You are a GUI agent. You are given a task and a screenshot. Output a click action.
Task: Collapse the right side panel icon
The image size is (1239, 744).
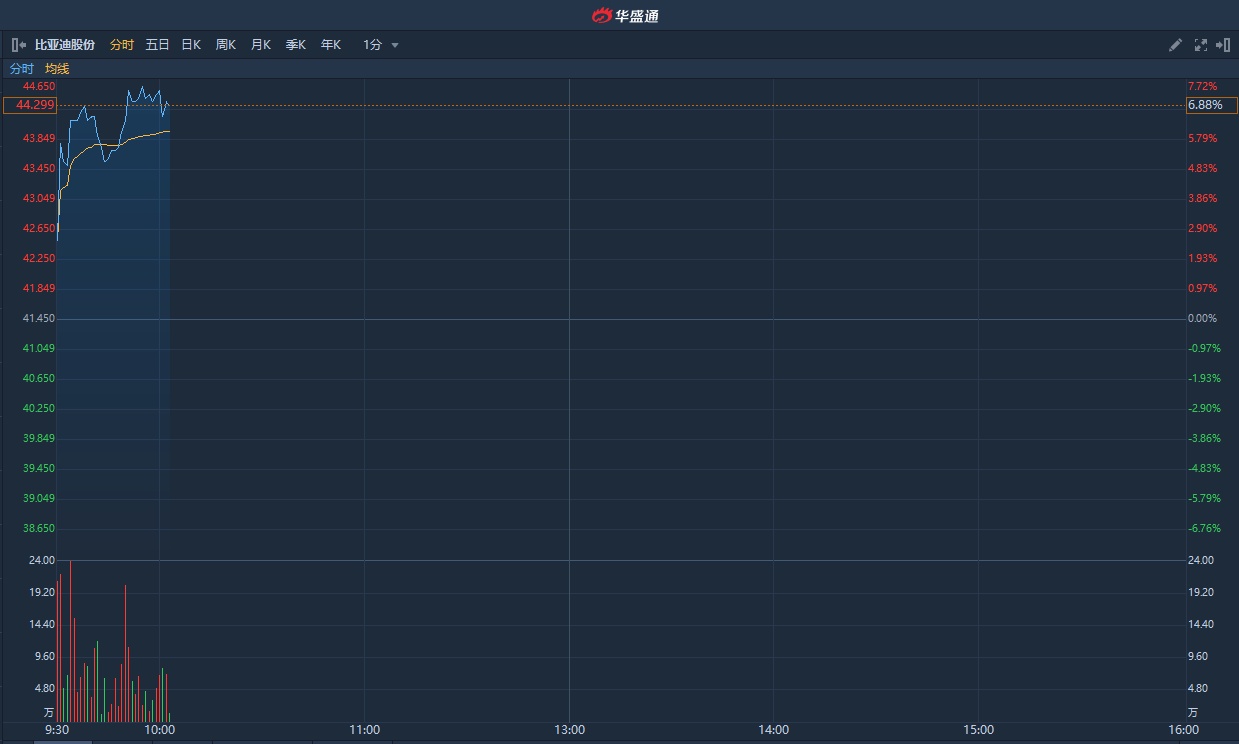click(x=1222, y=45)
